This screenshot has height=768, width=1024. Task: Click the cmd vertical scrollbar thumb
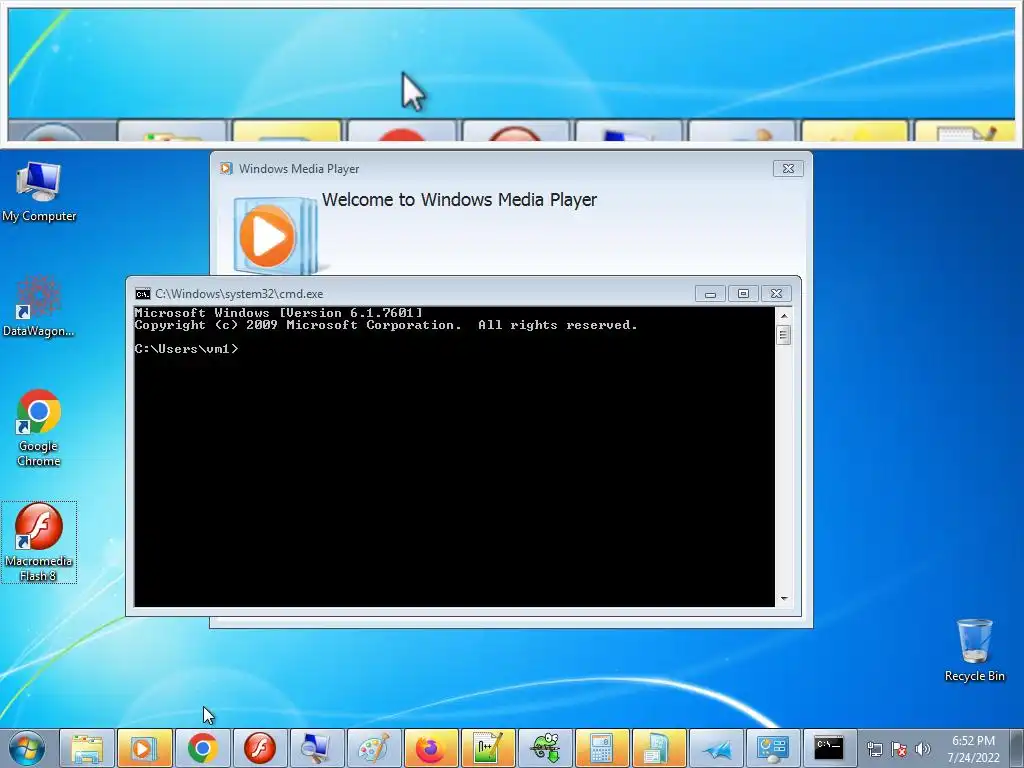(784, 335)
